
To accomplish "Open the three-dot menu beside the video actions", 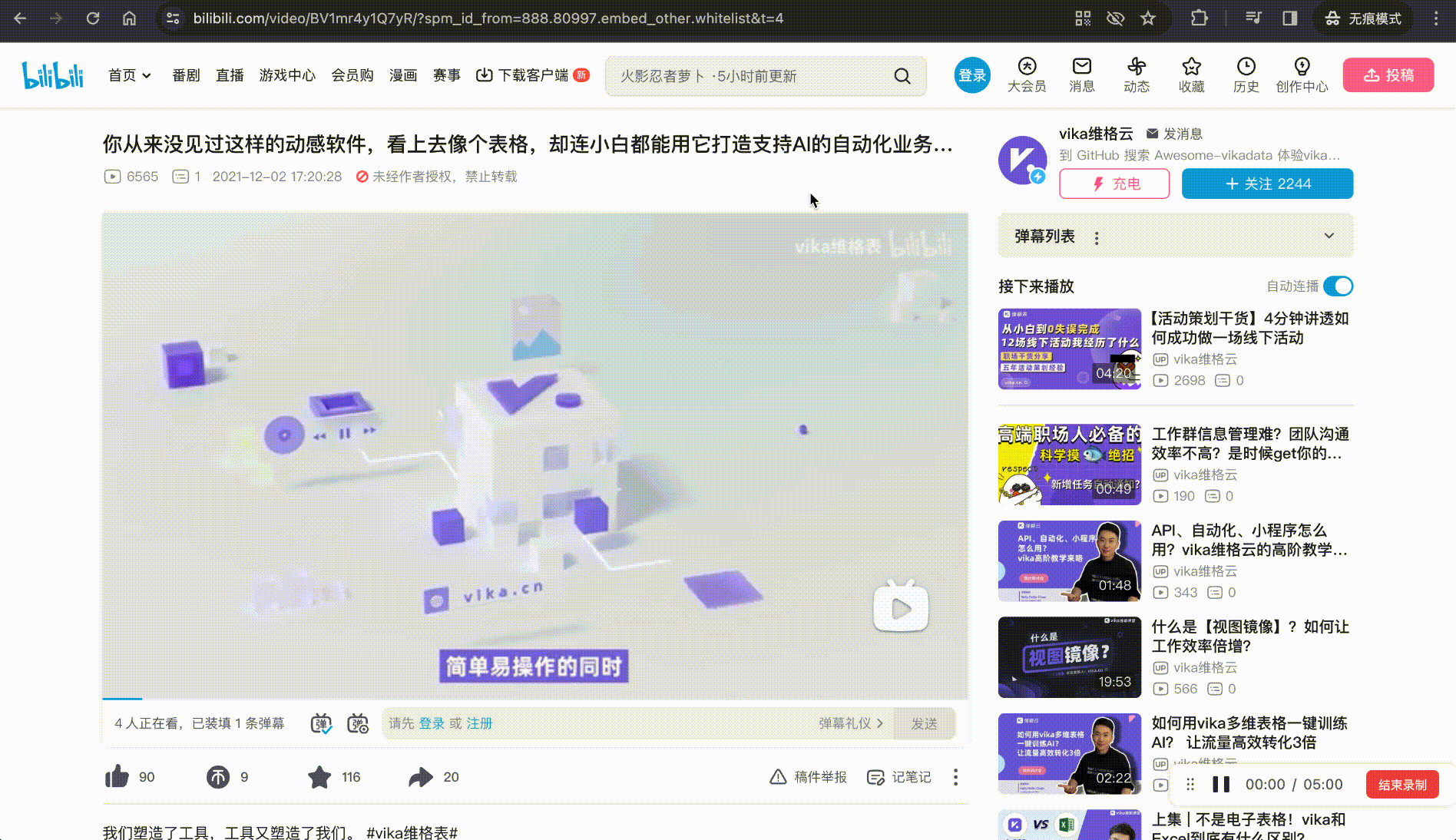I will (955, 777).
